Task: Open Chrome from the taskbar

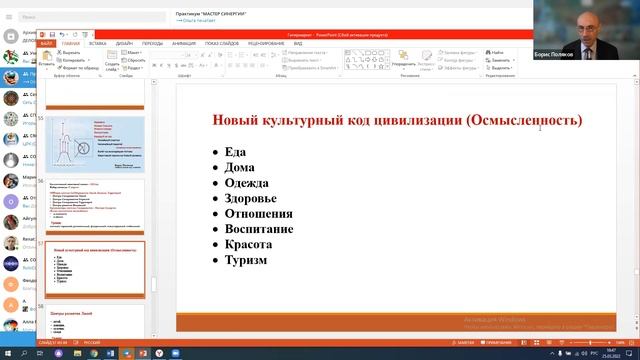Action: coord(94,353)
